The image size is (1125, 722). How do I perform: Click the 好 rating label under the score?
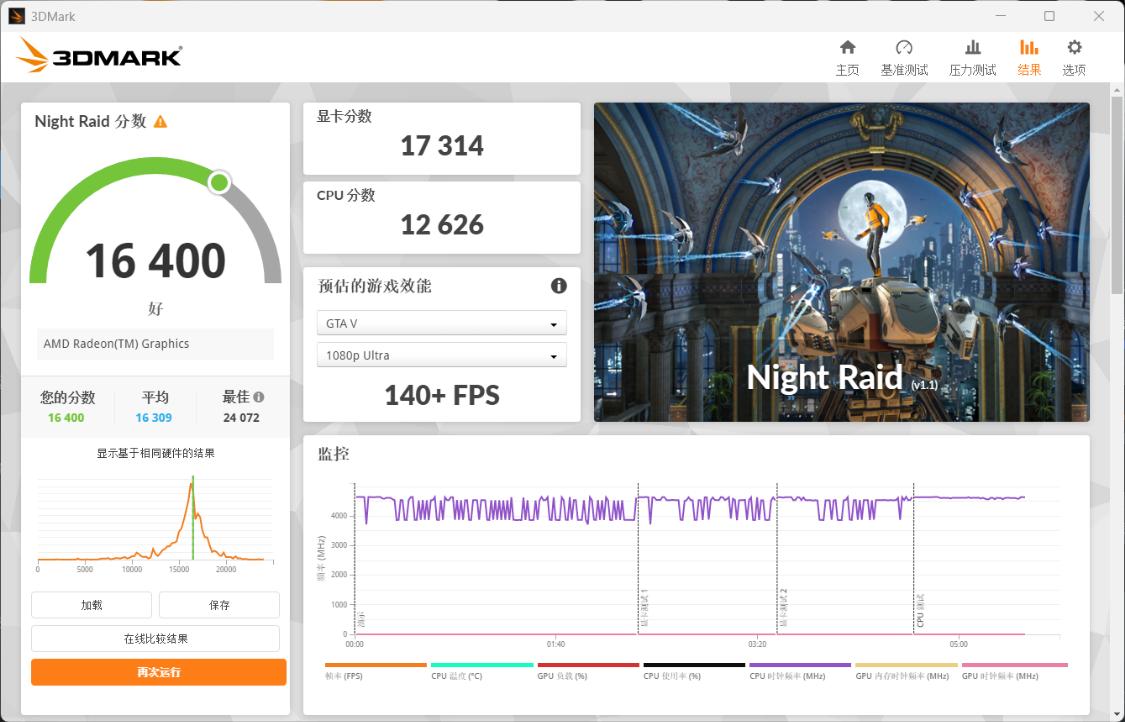[156, 309]
